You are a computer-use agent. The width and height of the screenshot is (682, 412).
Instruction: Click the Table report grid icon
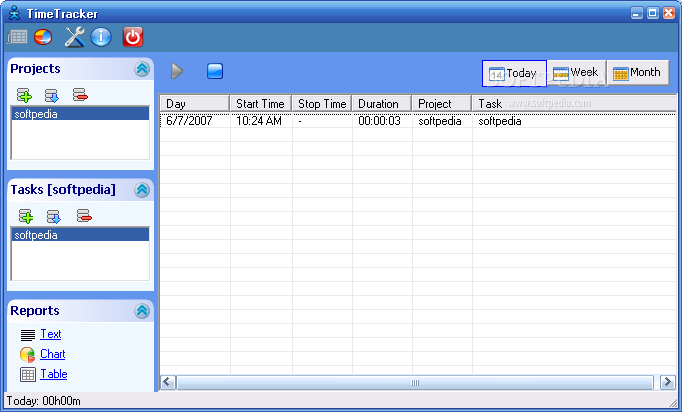28,375
